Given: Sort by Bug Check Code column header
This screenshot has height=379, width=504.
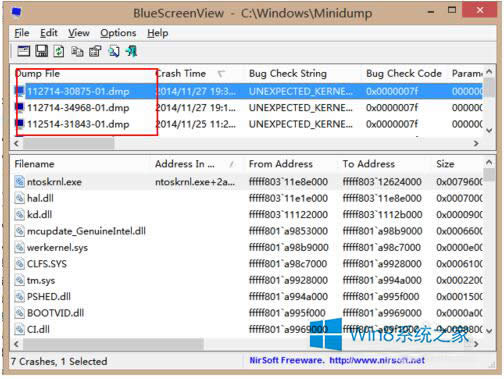Looking at the screenshot, I should tap(404, 73).
